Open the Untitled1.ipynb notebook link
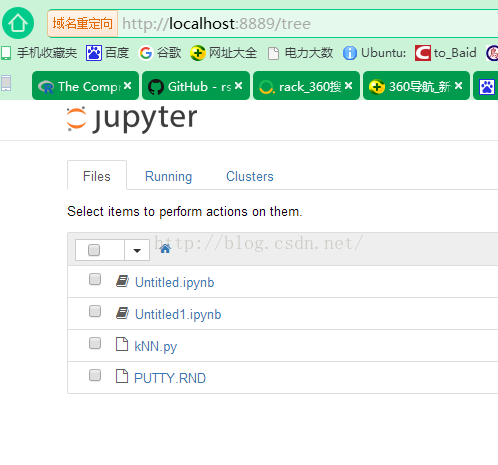498x465 pixels. [178, 314]
